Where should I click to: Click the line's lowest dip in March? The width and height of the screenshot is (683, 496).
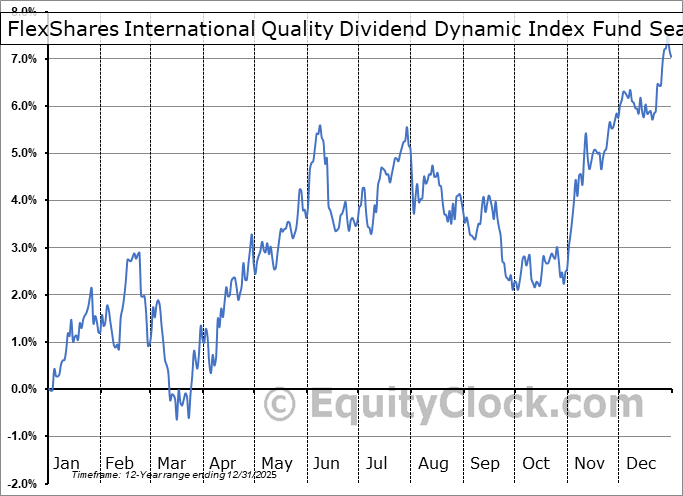click(177, 418)
